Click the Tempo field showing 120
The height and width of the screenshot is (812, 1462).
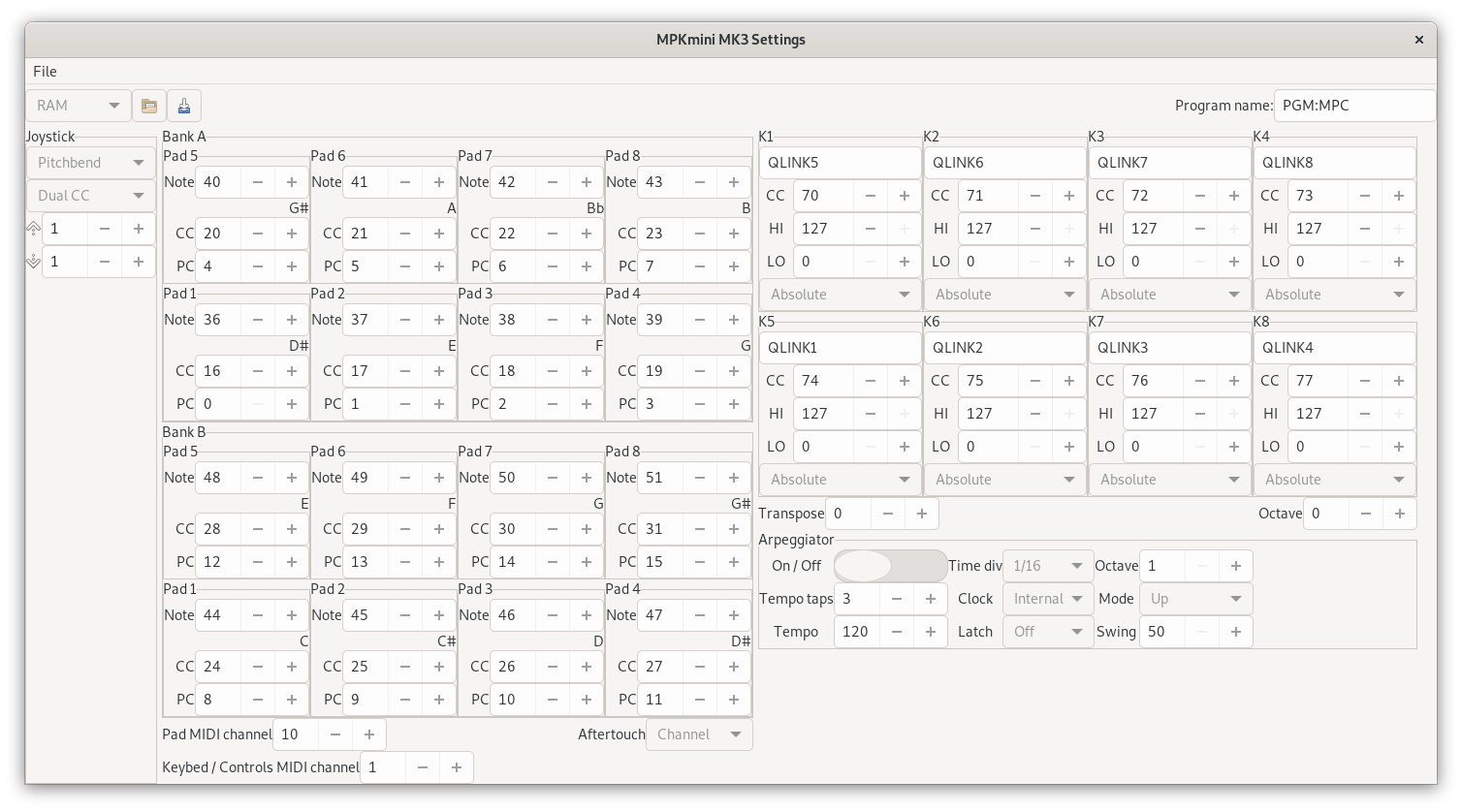pyautogui.click(x=857, y=632)
